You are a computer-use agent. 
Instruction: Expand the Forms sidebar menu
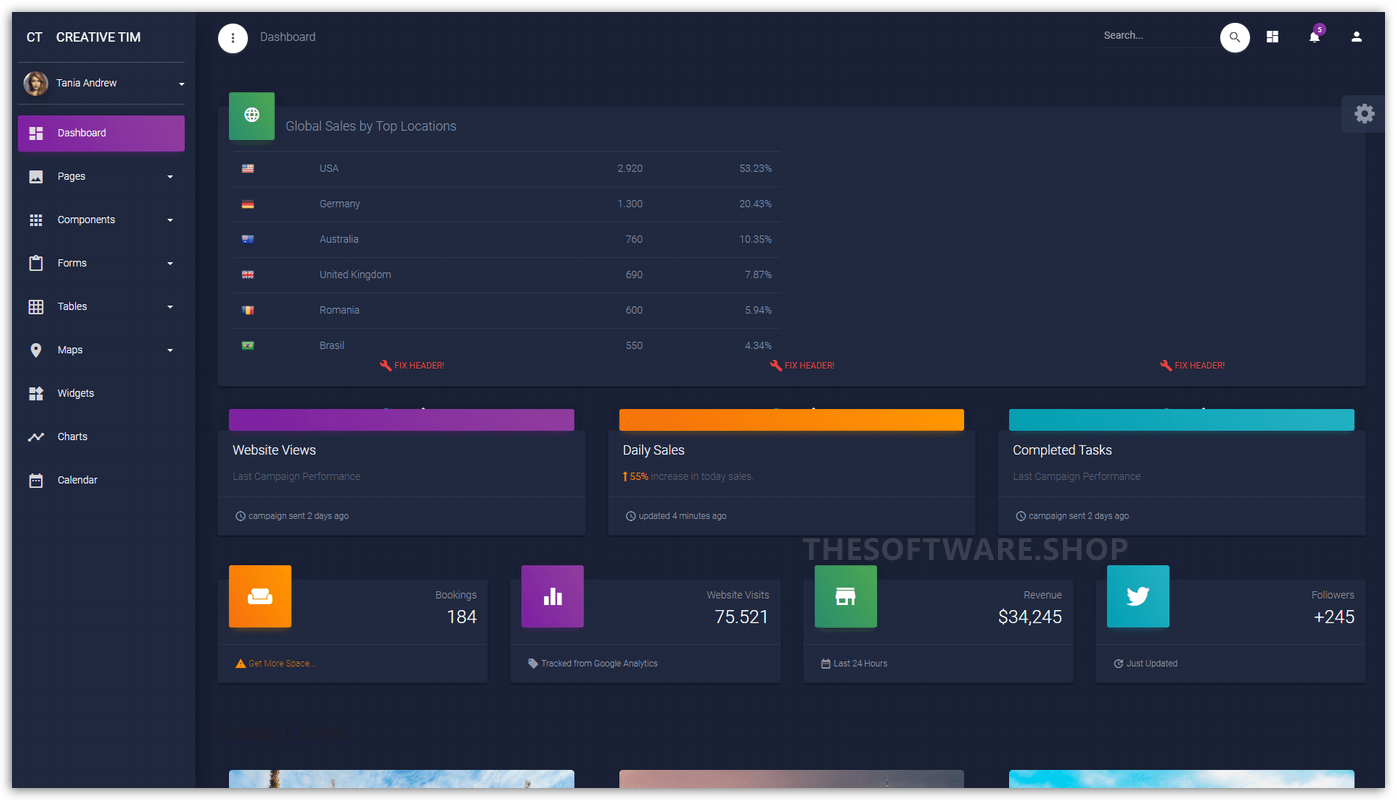pyautogui.click(x=101, y=264)
